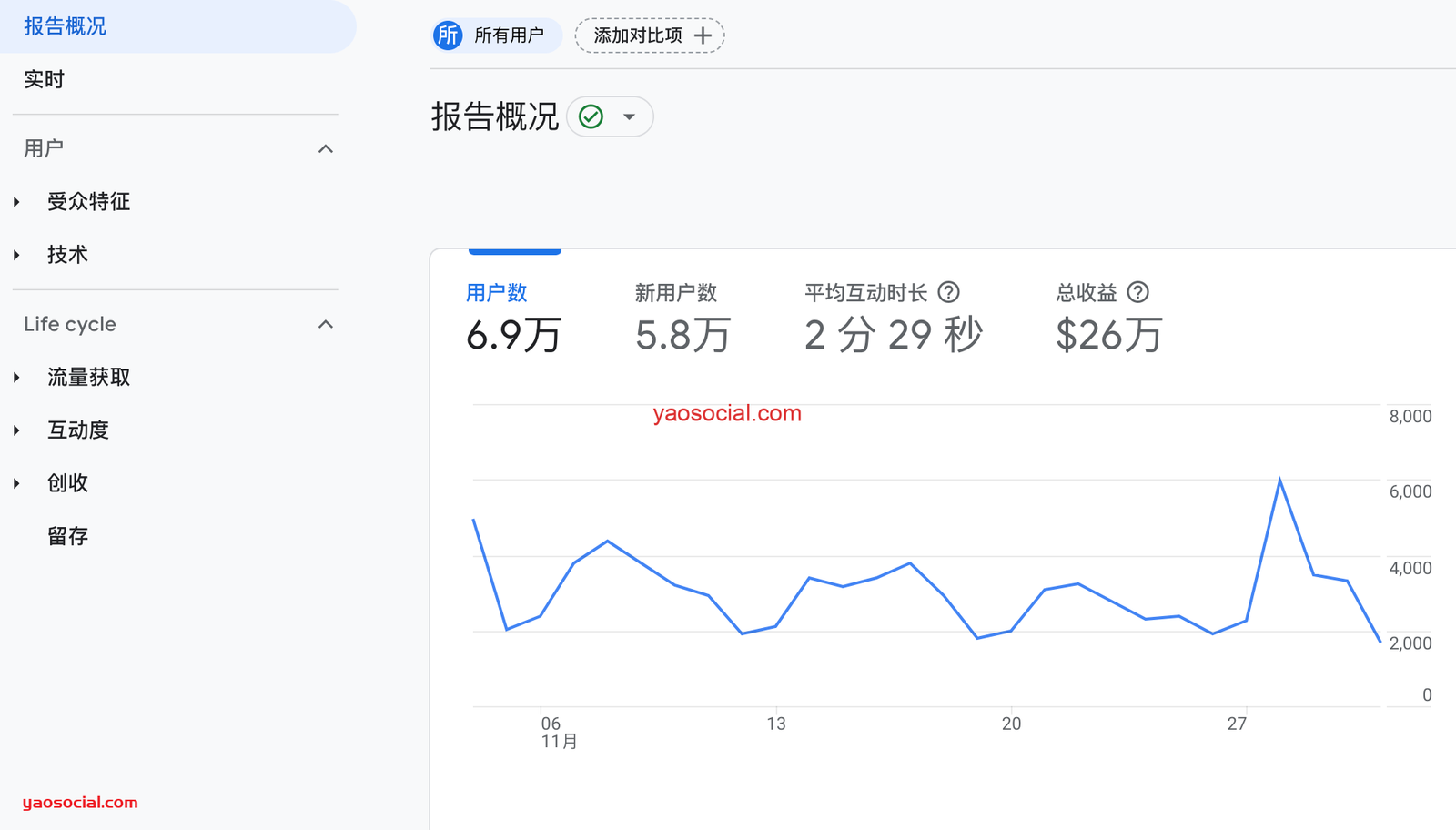The image size is (1456, 830).
Task: Collapse the Life cycle section chevron
Action: coord(325,324)
